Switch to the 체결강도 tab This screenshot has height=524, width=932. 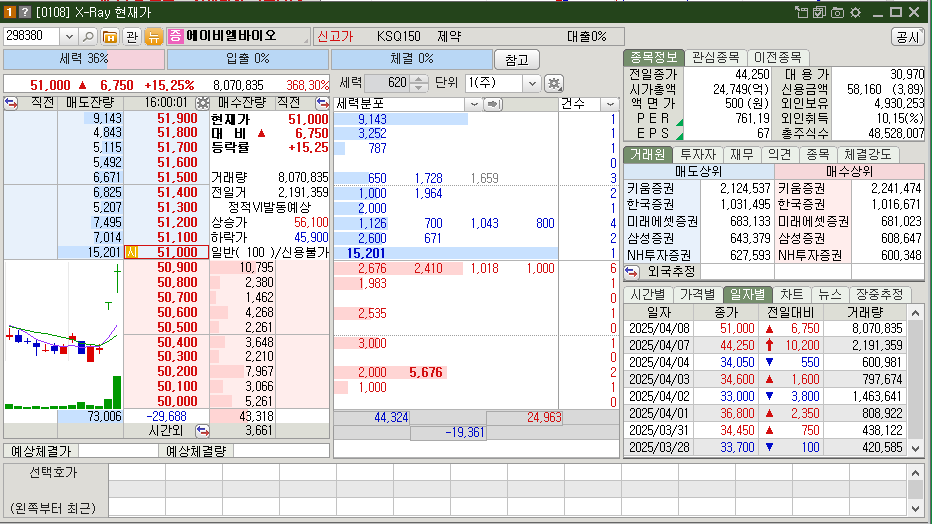click(x=868, y=154)
